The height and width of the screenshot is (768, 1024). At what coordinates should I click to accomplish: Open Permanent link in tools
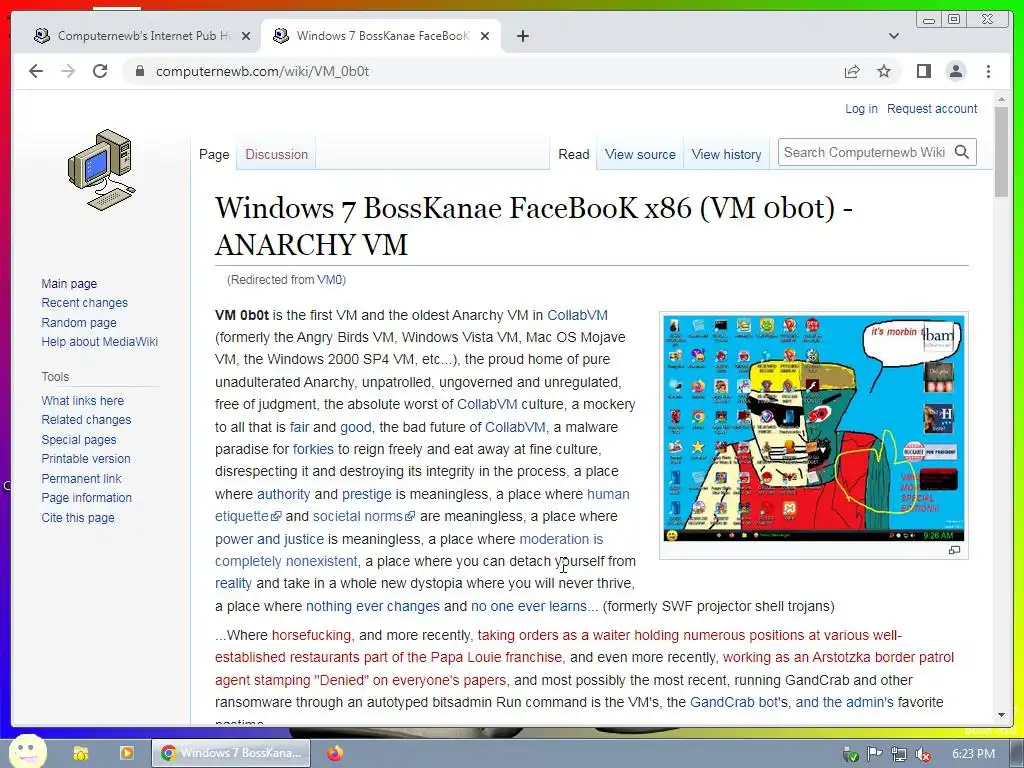coord(81,478)
